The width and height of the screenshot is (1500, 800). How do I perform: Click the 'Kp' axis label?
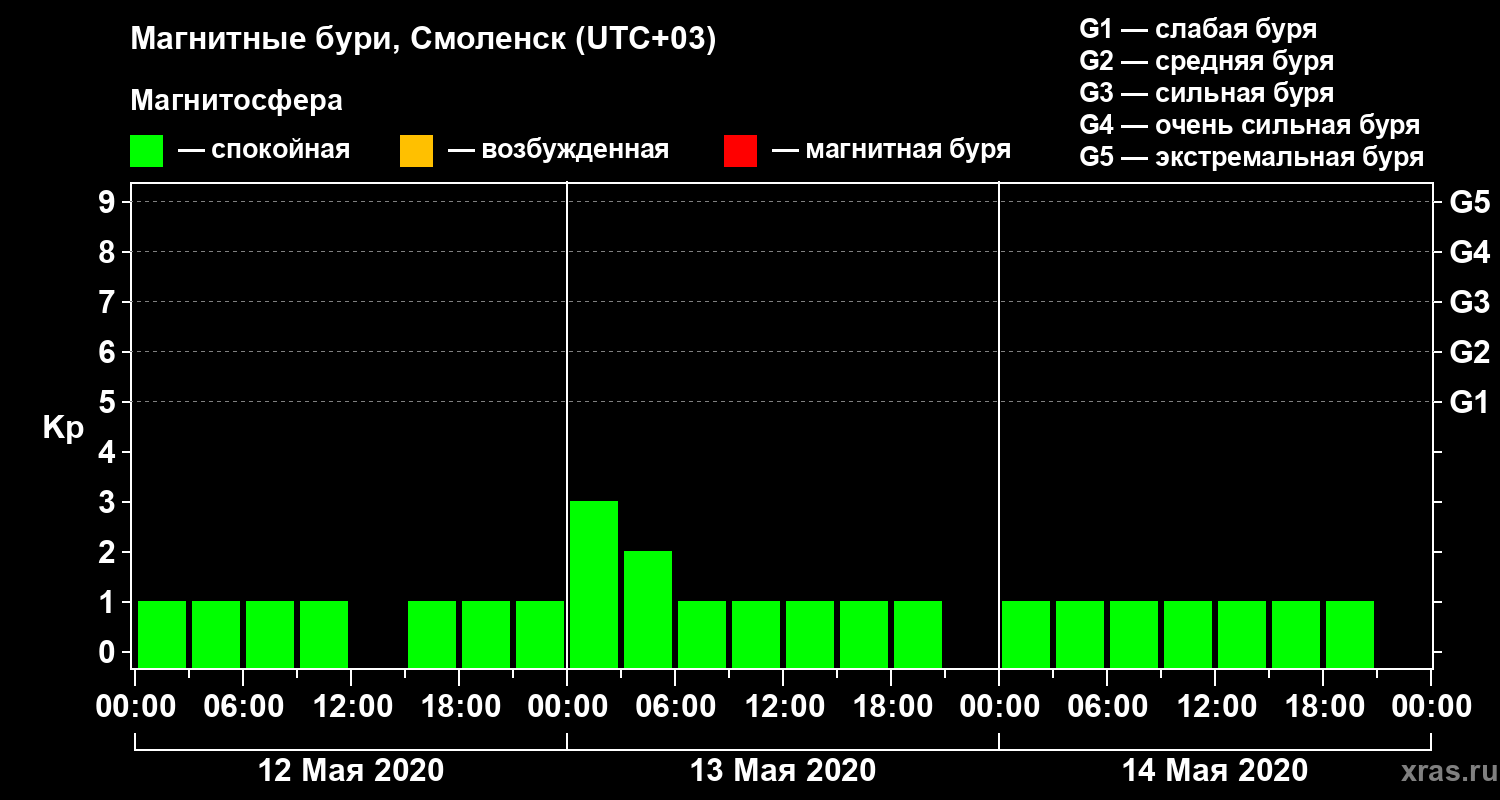pos(64,428)
